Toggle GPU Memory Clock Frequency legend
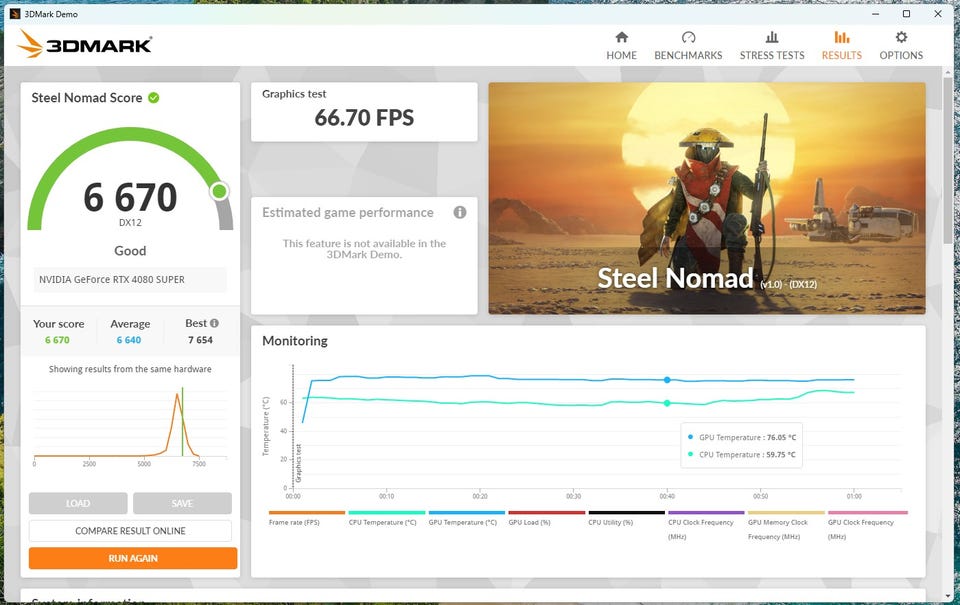This screenshot has width=960, height=605. (x=786, y=526)
